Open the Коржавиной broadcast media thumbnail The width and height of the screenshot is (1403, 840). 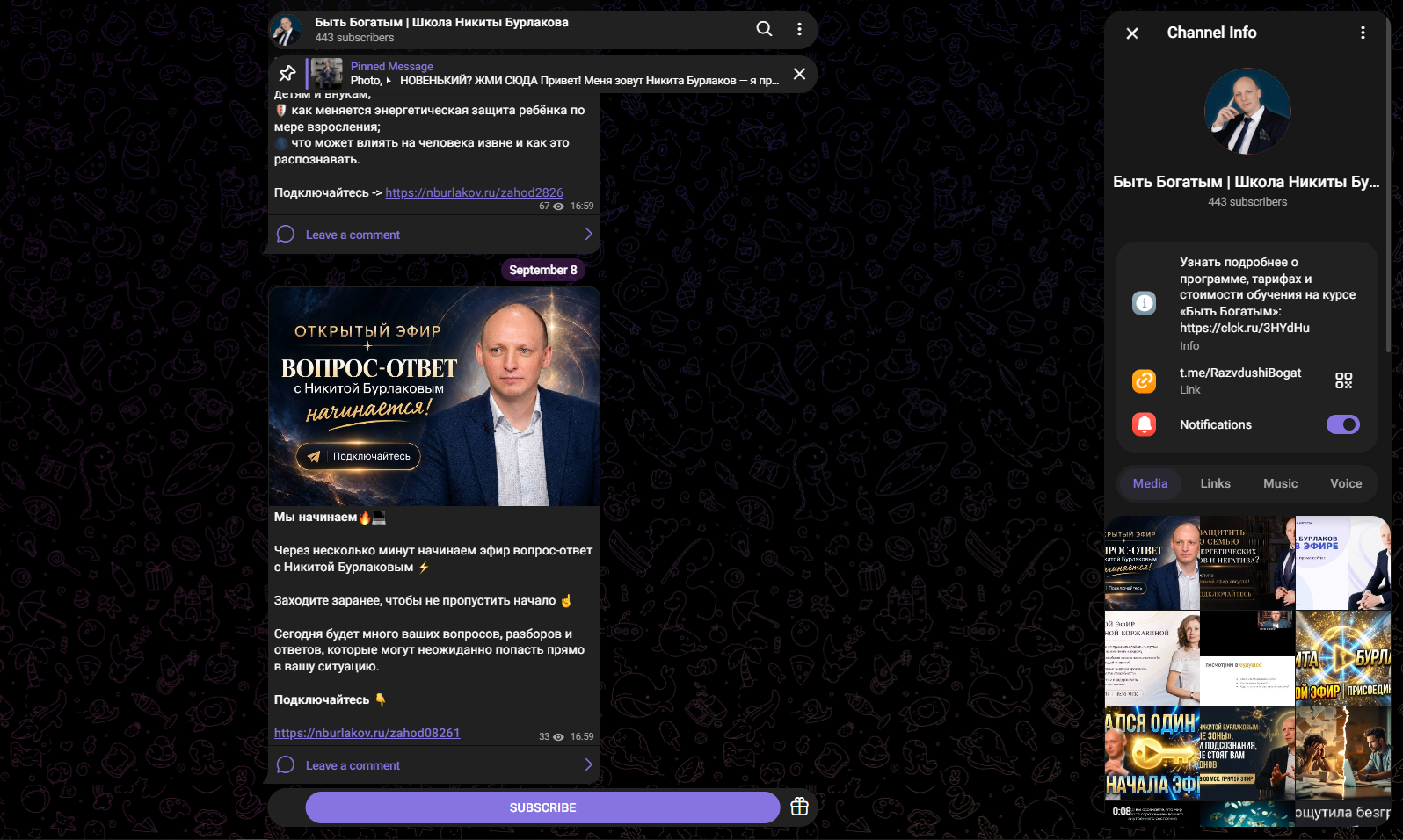pyautogui.click(x=1152, y=658)
